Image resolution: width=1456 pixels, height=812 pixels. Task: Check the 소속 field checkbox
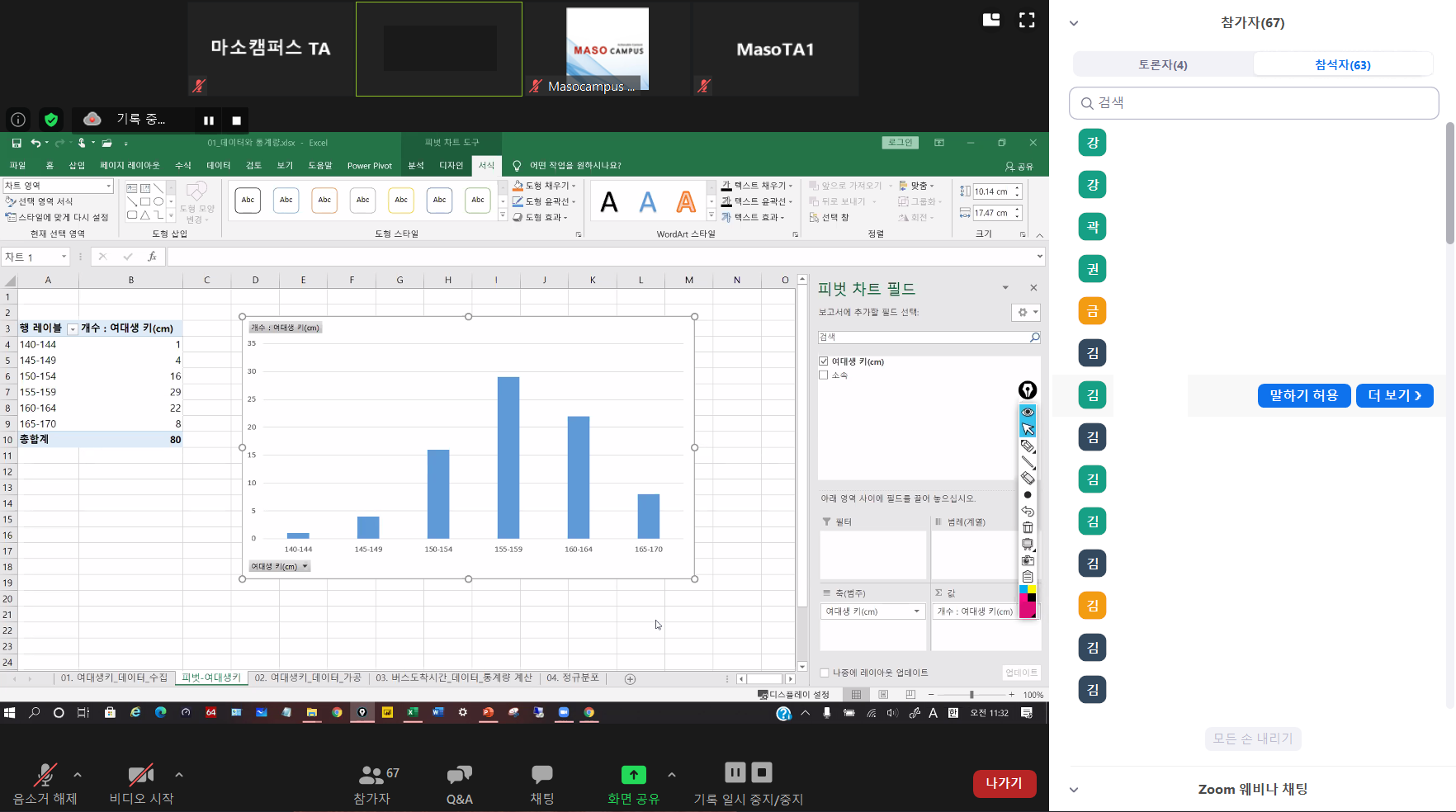824,375
